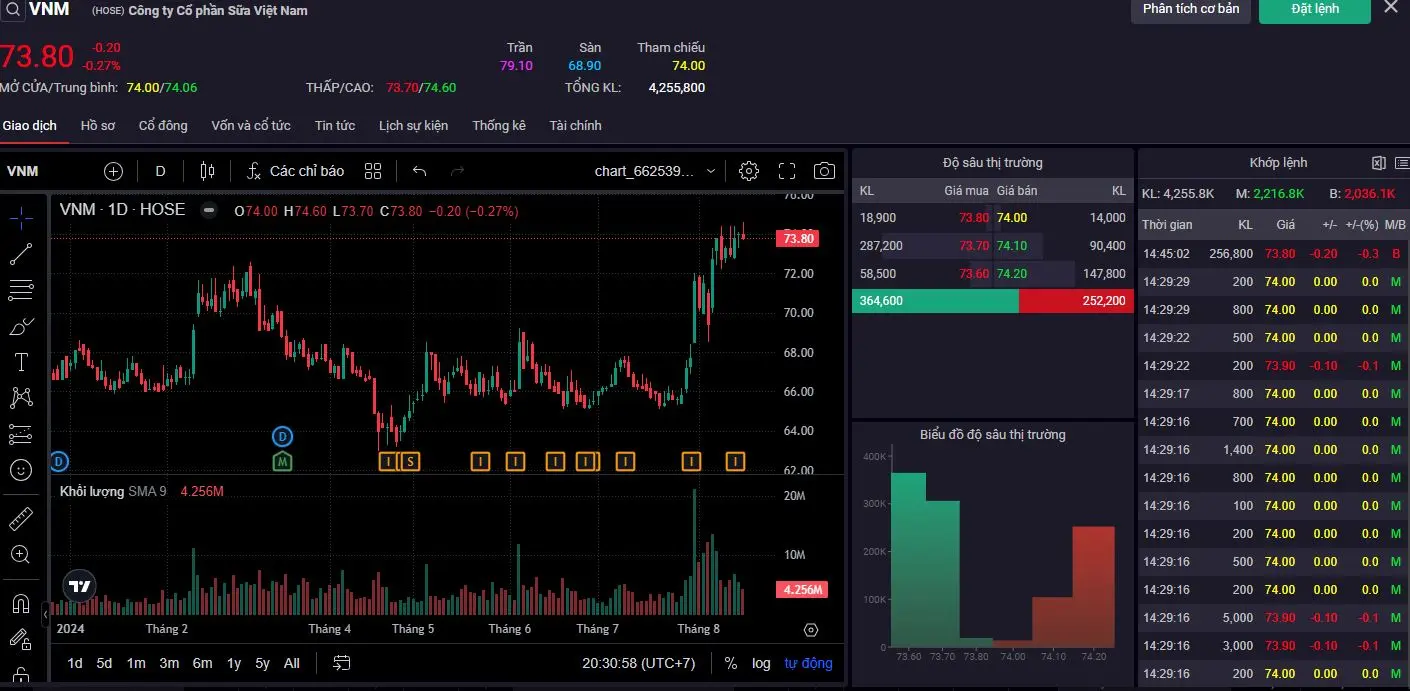Take a chart snapshot with camera icon
Image resolution: width=1410 pixels, height=691 pixels.
click(824, 171)
